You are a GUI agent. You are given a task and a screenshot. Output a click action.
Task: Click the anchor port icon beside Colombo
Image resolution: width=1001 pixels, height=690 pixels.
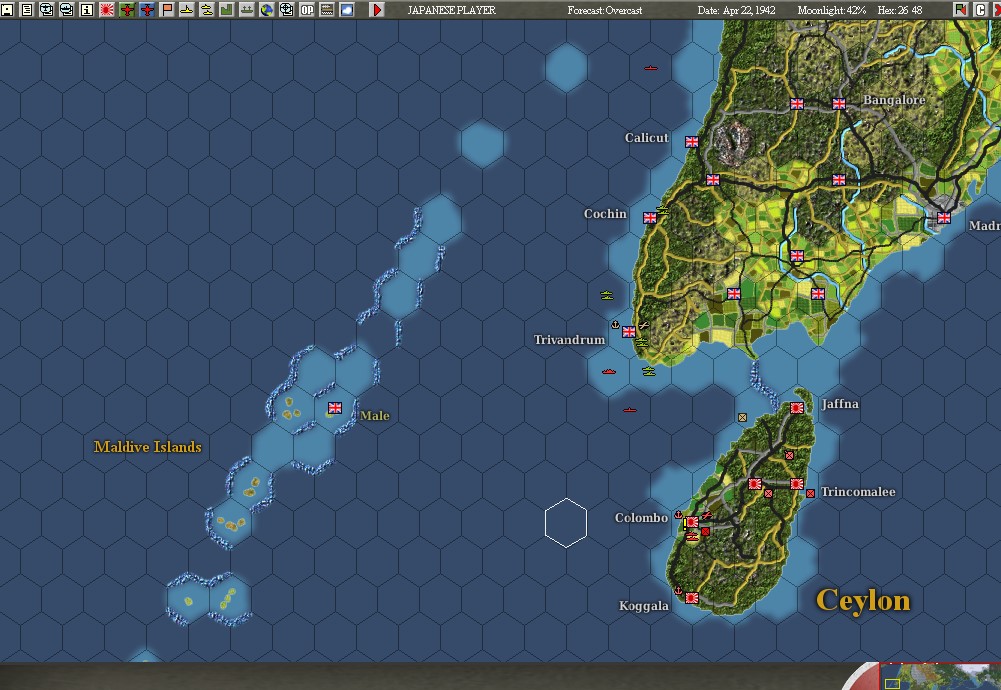[x=679, y=514]
